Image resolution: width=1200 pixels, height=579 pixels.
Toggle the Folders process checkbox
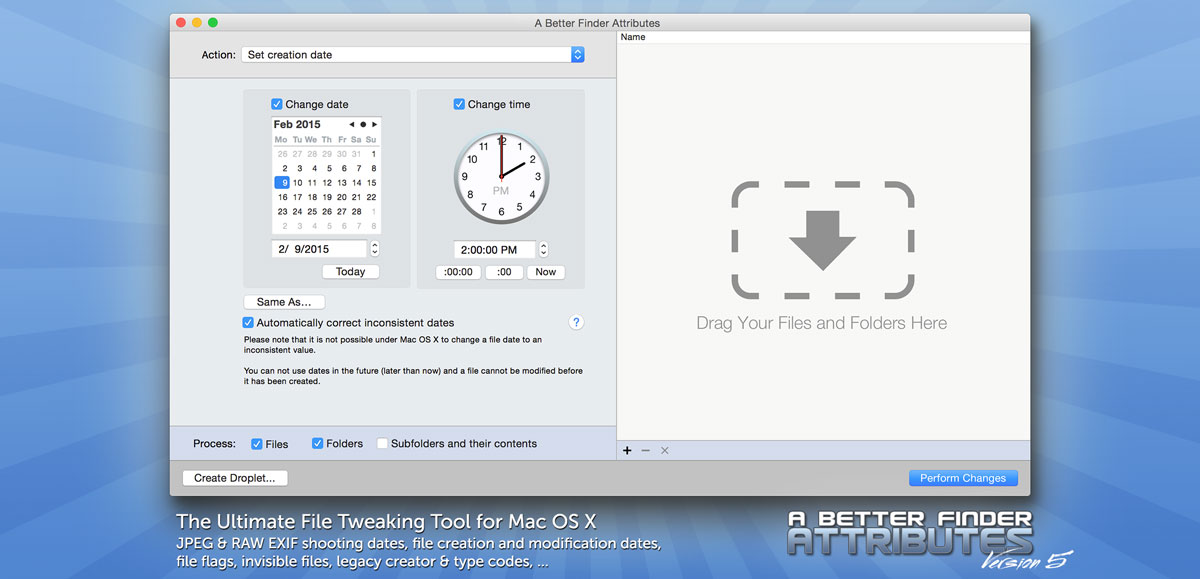pyautogui.click(x=318, y=444)
